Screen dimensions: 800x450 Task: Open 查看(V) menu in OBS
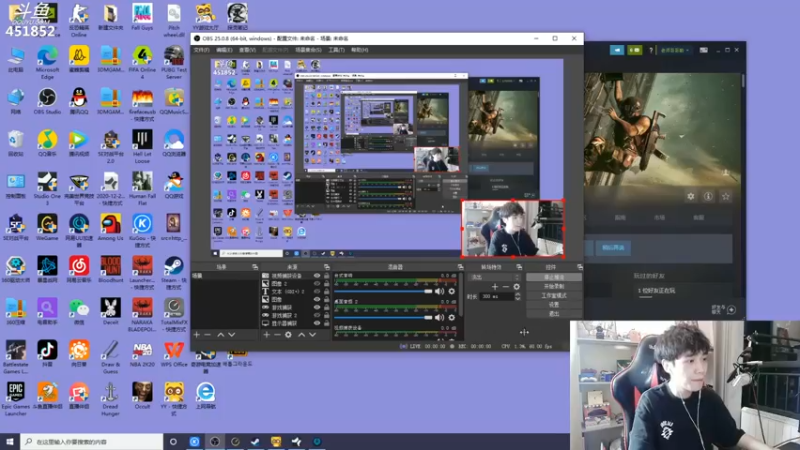click(x=247, y=50)
